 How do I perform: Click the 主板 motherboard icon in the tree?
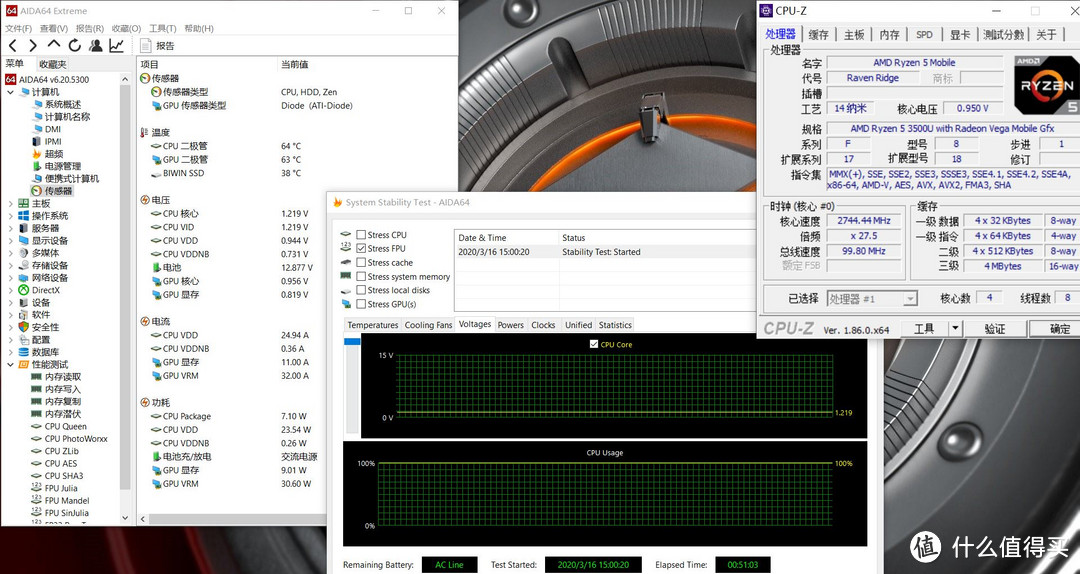coord(23,203)
